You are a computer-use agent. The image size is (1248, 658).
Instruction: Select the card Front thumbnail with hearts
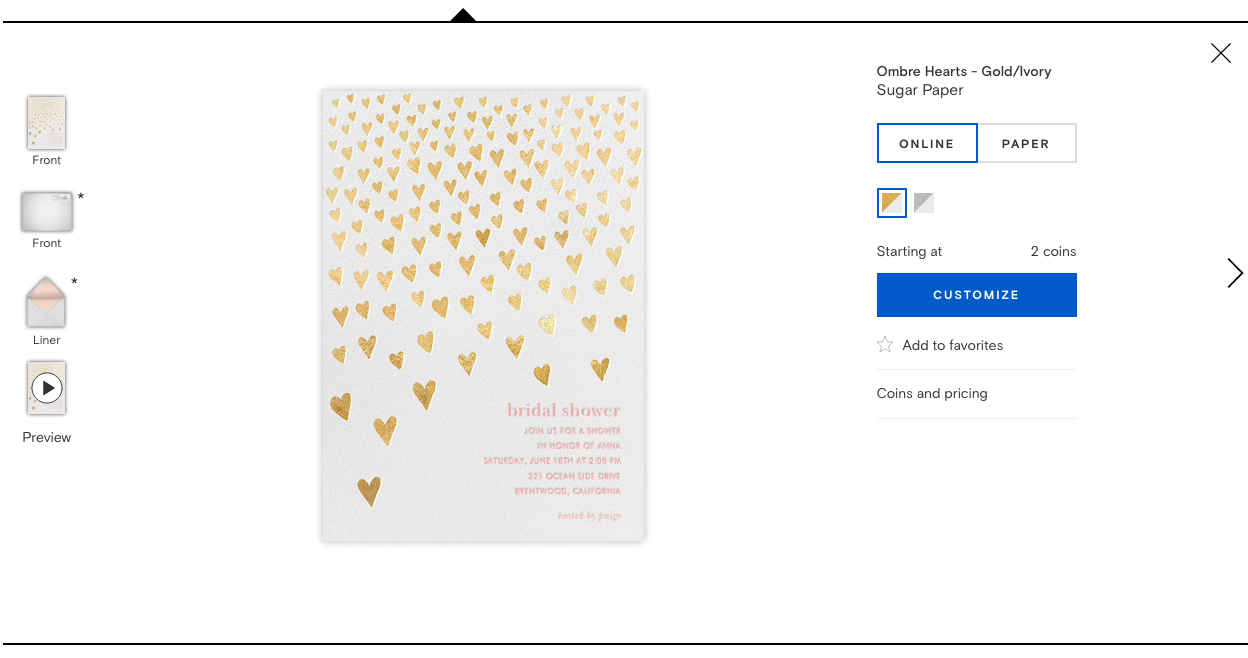pyautogui.click(x=47, y=122)
